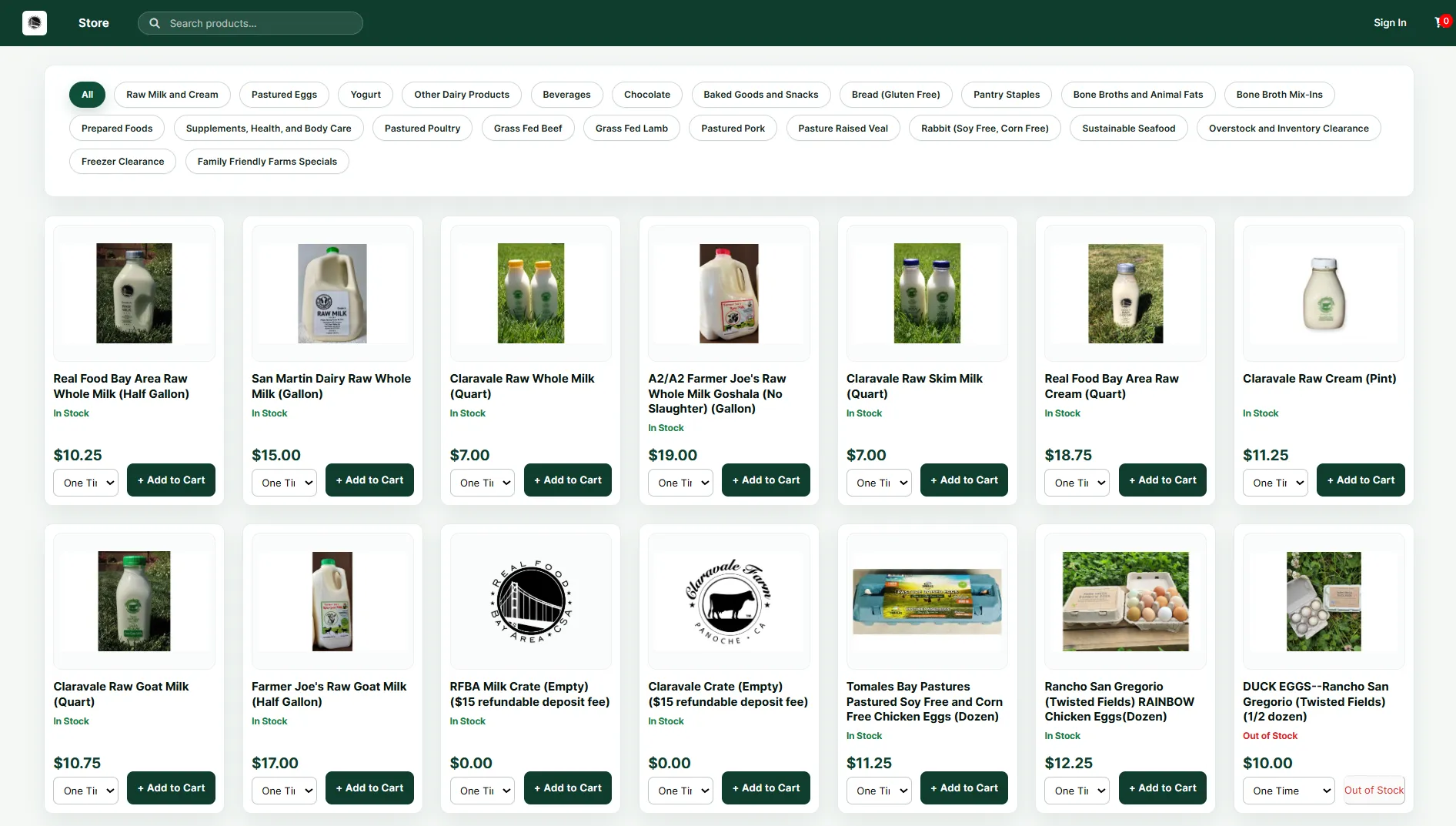Open RFBA Milk Crate logo image

coord(531,601)
